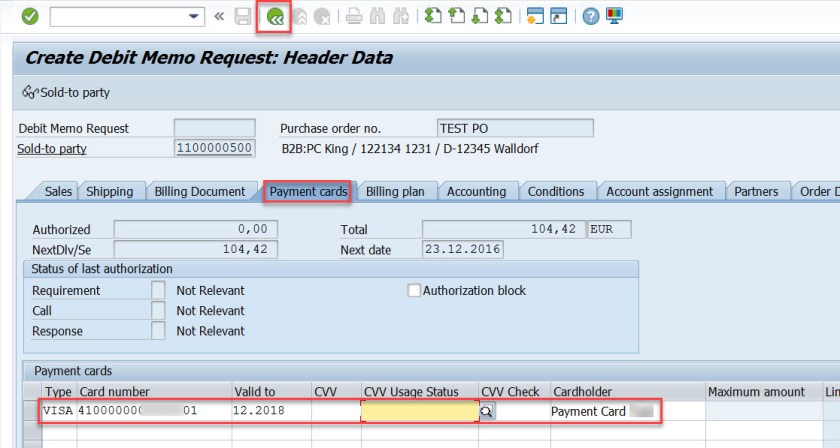This screenshot has height=448, width=840.
Task: Go to Previous Page icon
Action: click(x=456, y=16)
